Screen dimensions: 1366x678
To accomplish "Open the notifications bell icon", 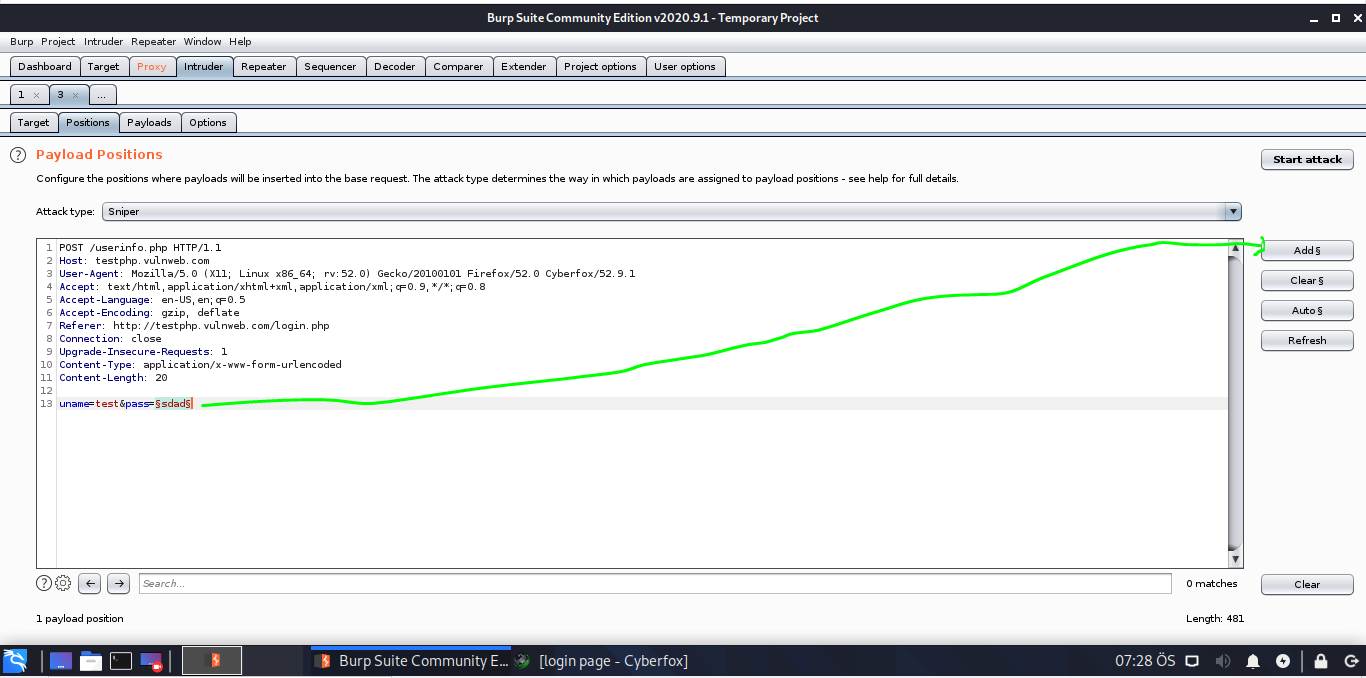I will pyautogui.click(x=1253, y=661).
